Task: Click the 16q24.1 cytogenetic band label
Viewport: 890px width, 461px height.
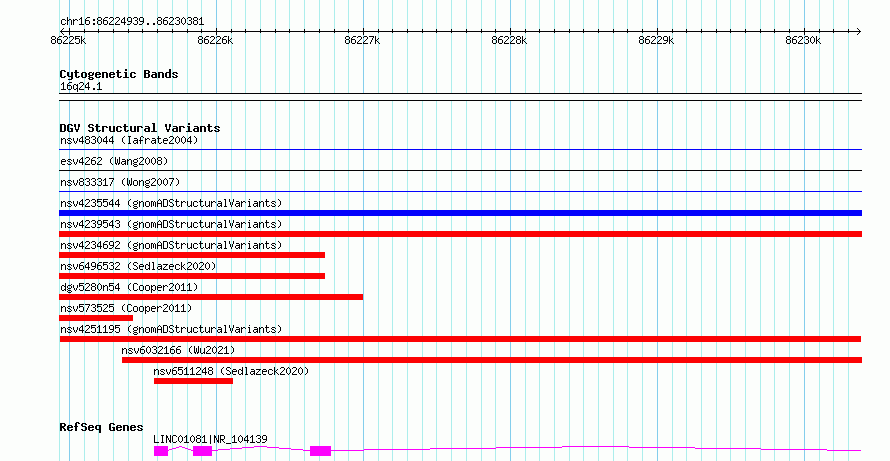Action: coord(81,87)
